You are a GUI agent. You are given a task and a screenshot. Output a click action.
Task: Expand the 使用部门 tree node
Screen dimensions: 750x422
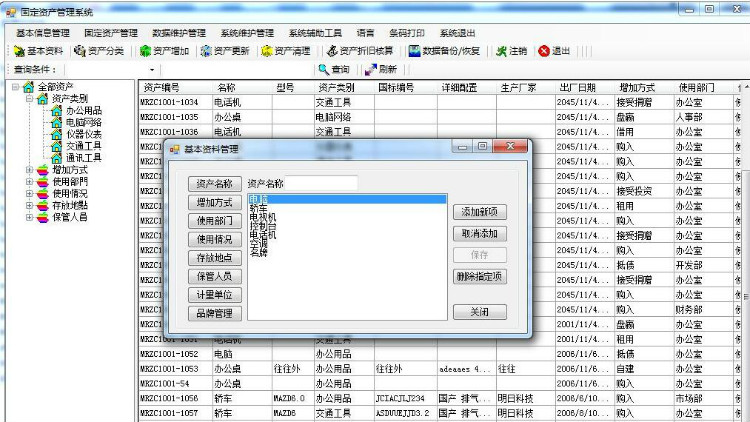[x=29, y=182]
